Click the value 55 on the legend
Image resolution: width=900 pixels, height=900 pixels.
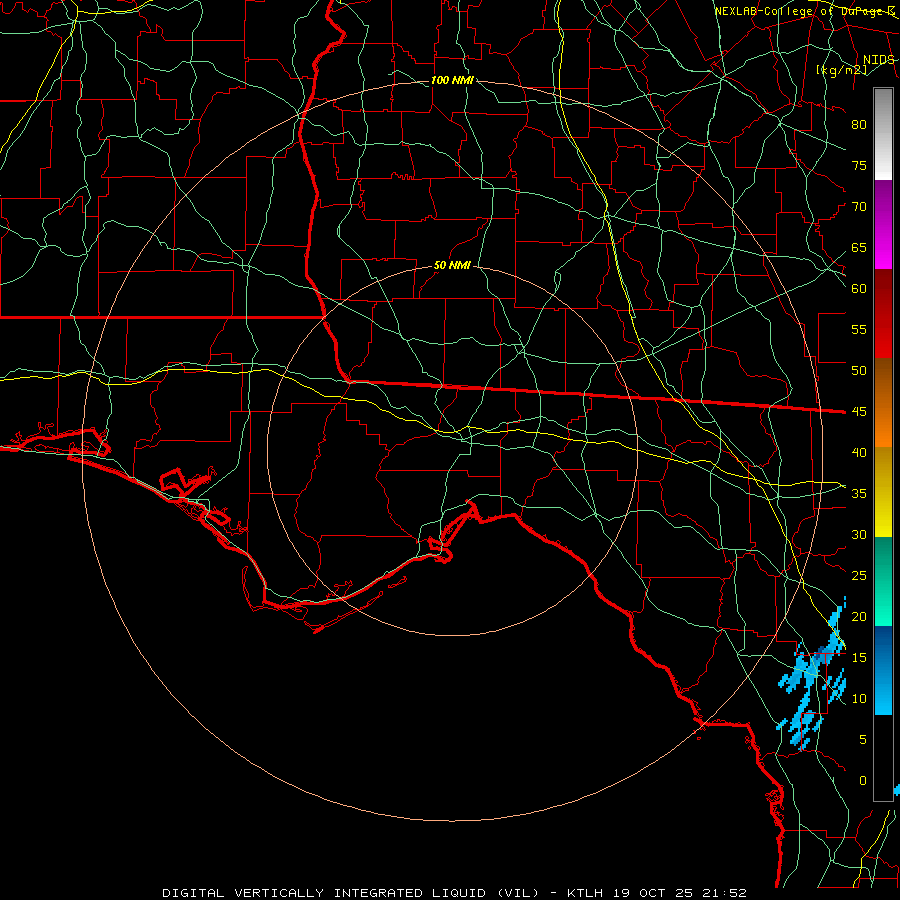(859, 329)
